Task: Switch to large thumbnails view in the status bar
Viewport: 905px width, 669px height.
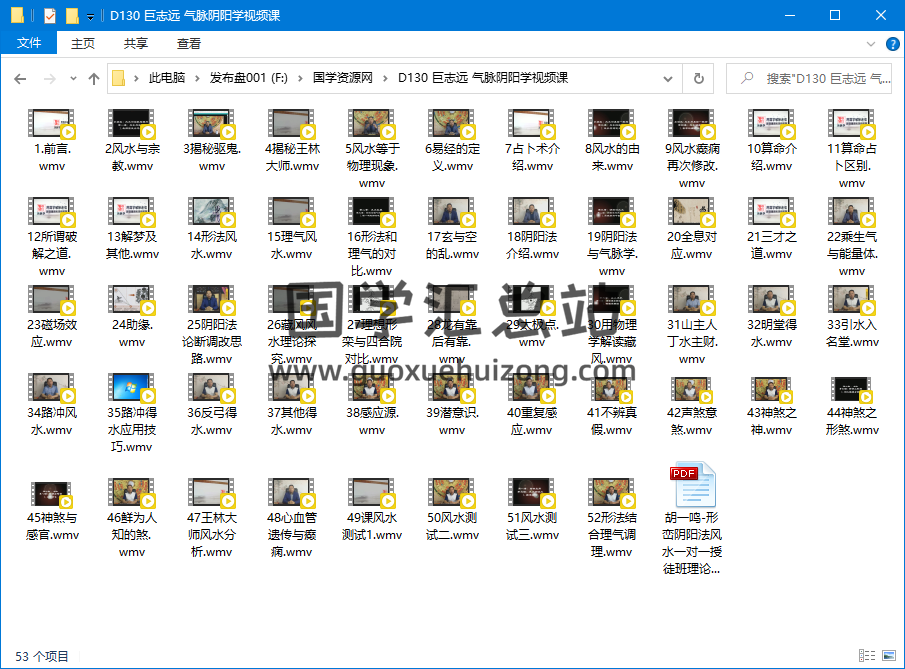Action: pos(889,656)
